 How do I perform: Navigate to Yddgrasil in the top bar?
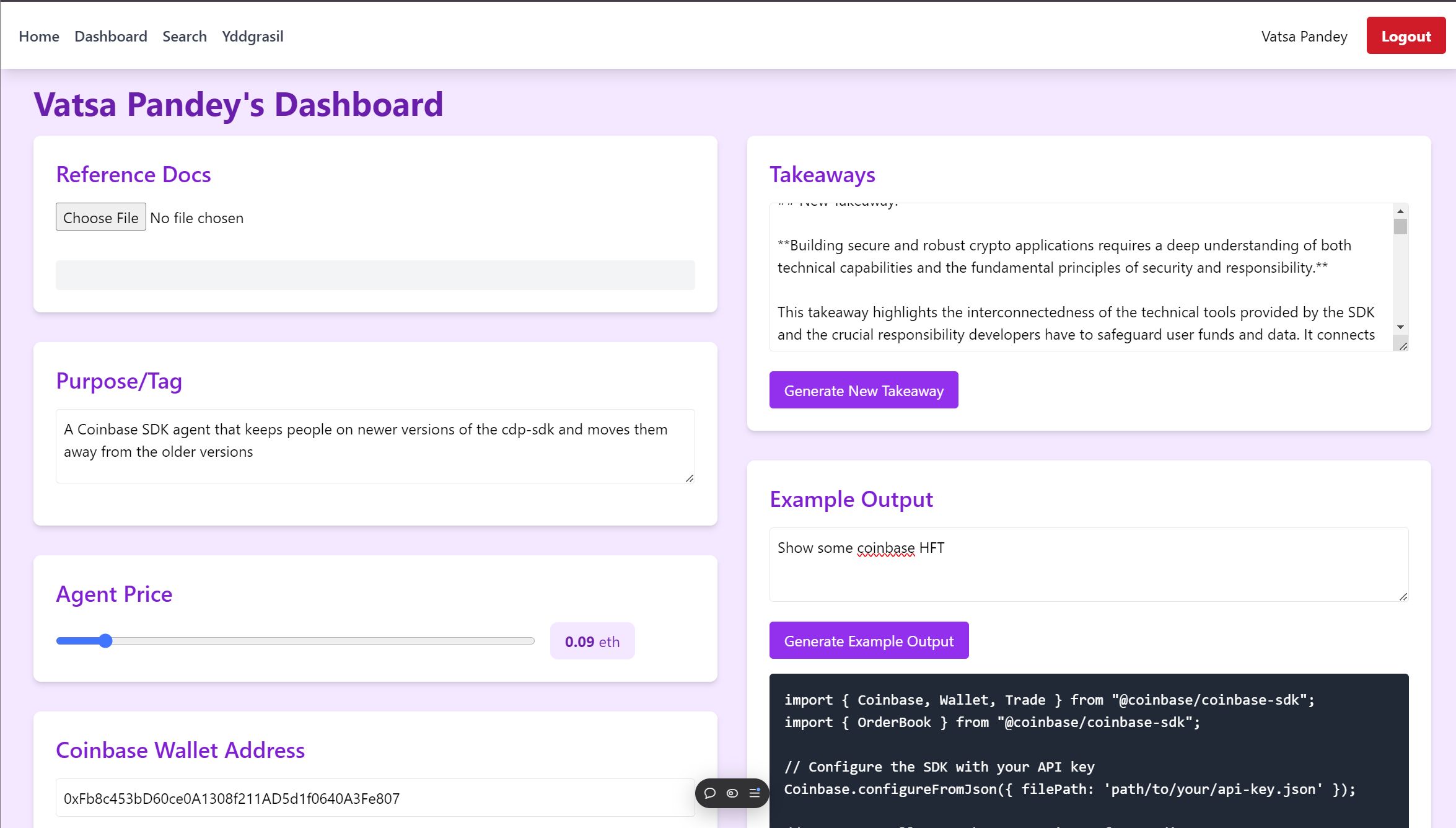point(253,37)
